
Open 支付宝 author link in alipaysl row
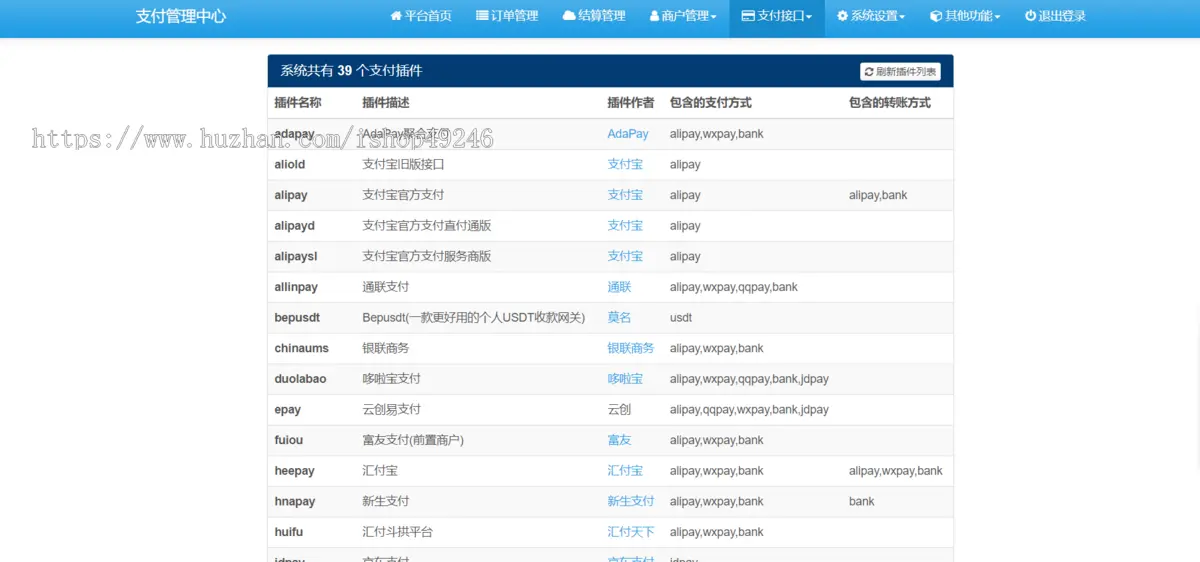tap(625, 256)
